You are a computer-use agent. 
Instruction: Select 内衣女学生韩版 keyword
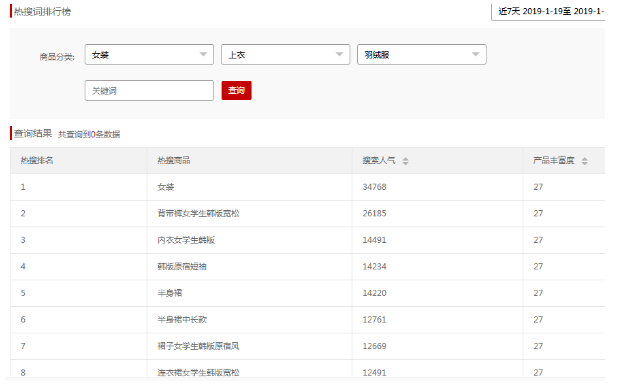pos(186,240)
